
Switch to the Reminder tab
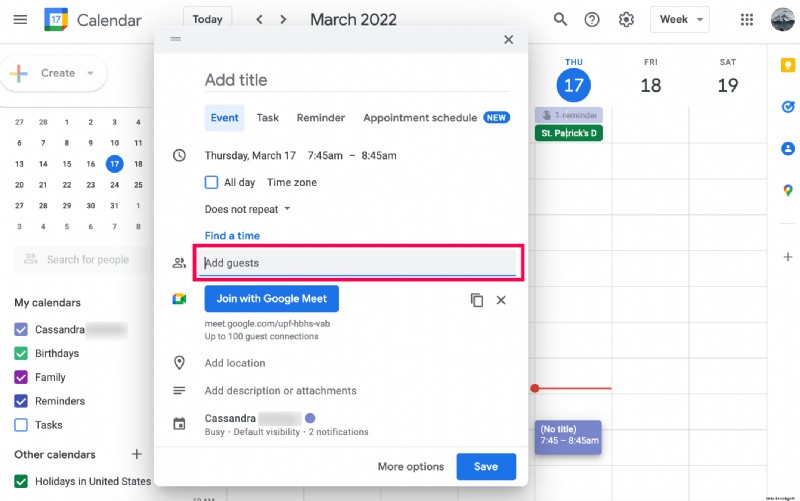(x=321, y=118)
